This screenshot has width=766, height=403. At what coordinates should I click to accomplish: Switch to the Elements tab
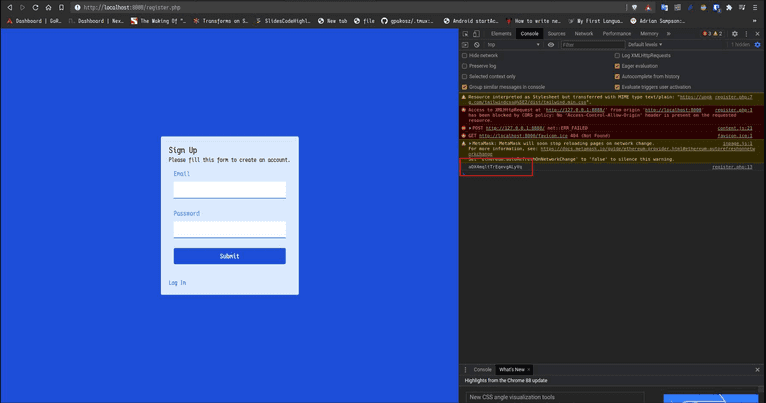click(501, 34)
